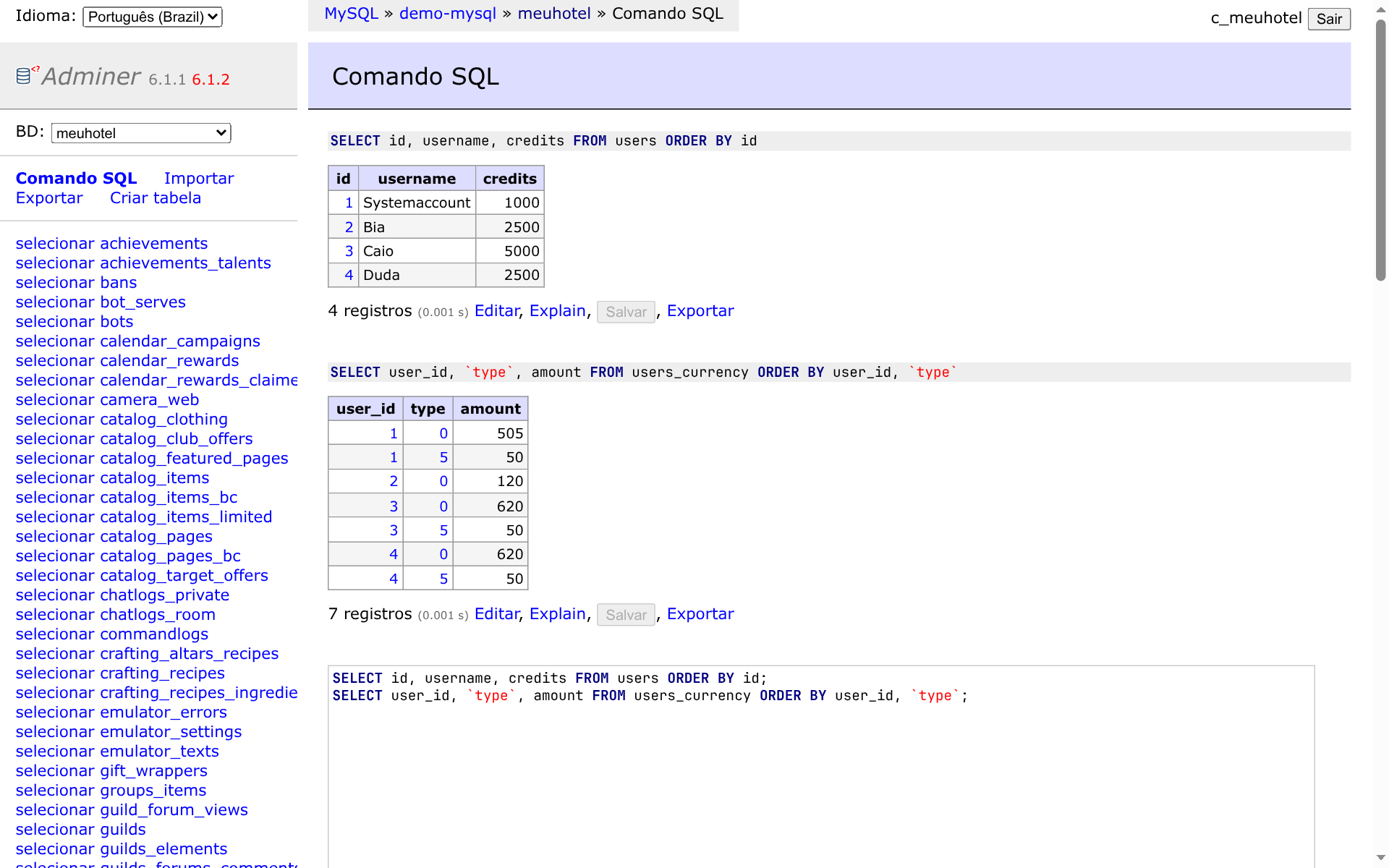
Task: Click Explain for the 7 registros result
Action: point(558,614)
